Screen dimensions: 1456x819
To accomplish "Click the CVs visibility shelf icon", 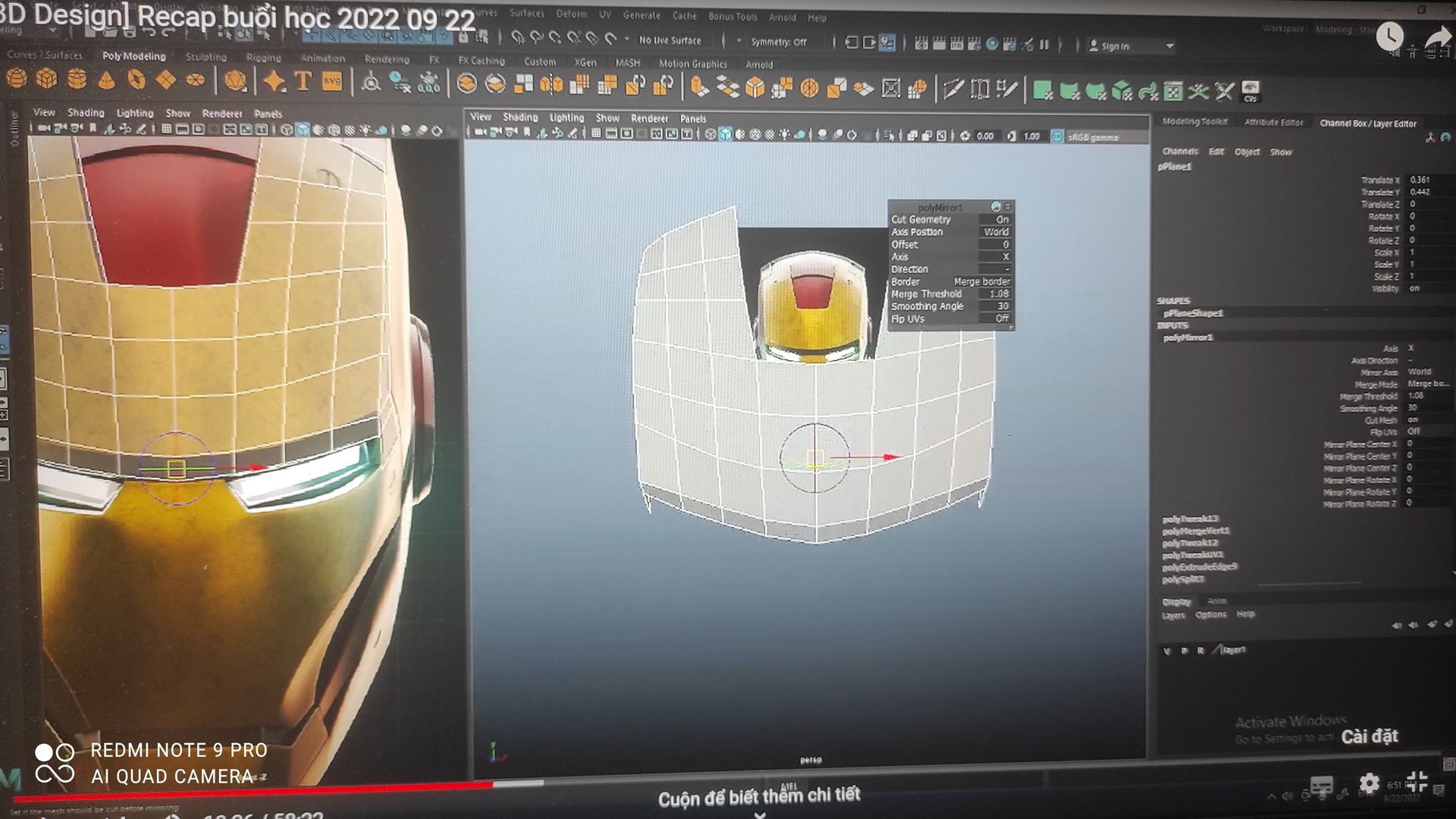I will [1250, 91].
